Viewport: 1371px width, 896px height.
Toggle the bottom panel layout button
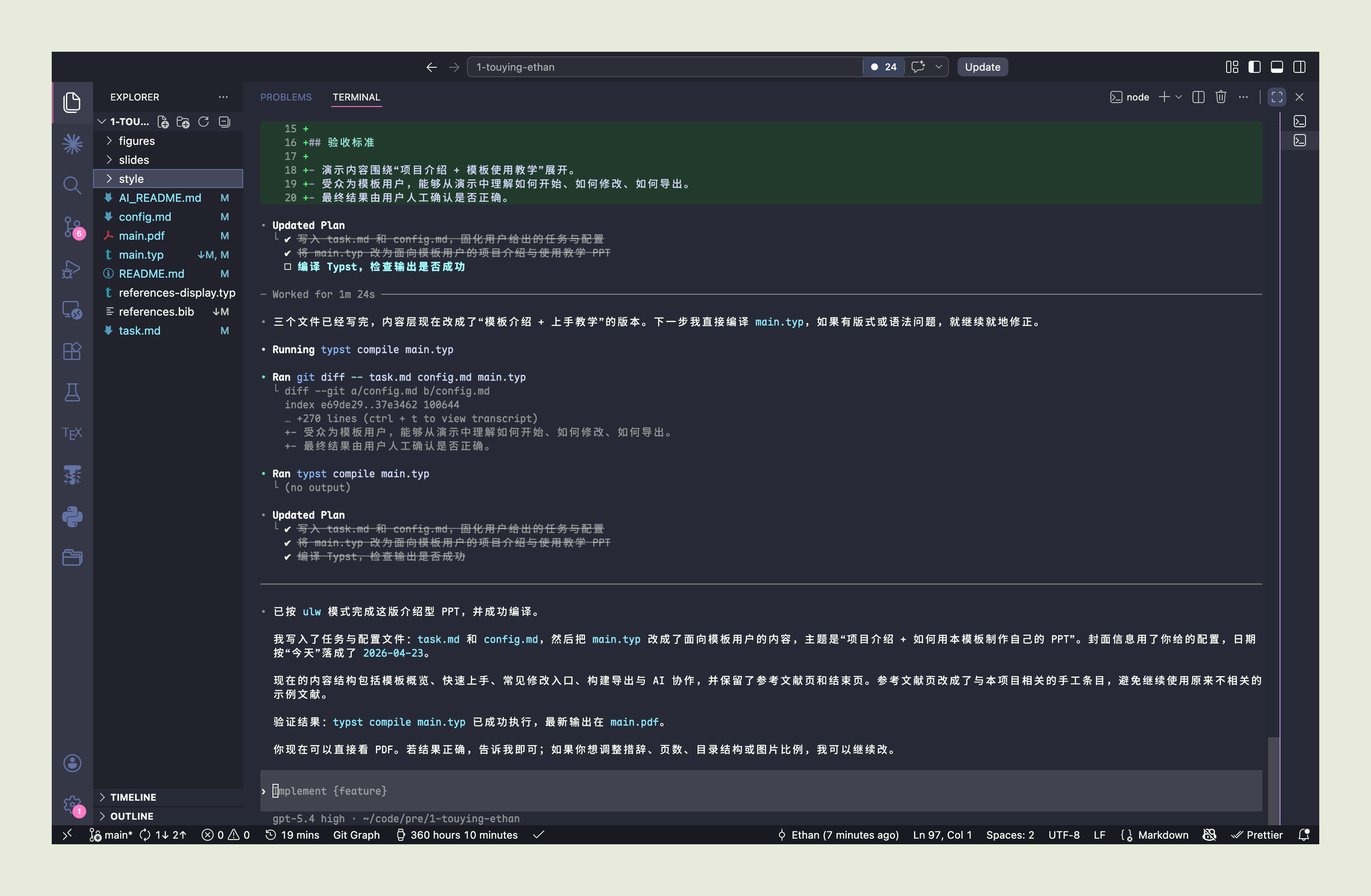tap(1277, 67)
